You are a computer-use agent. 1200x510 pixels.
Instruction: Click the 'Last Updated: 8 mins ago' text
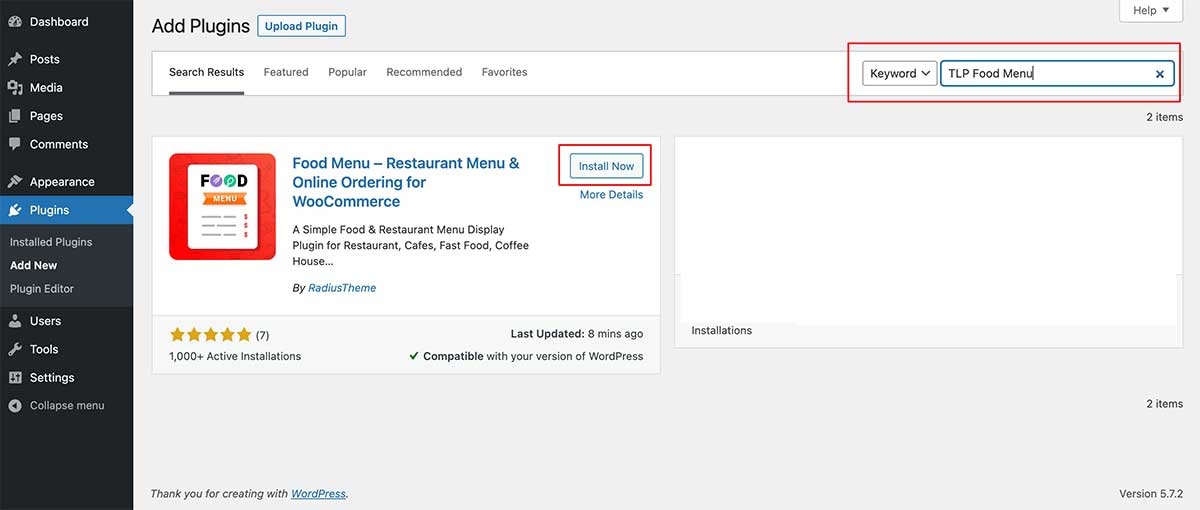577,334
